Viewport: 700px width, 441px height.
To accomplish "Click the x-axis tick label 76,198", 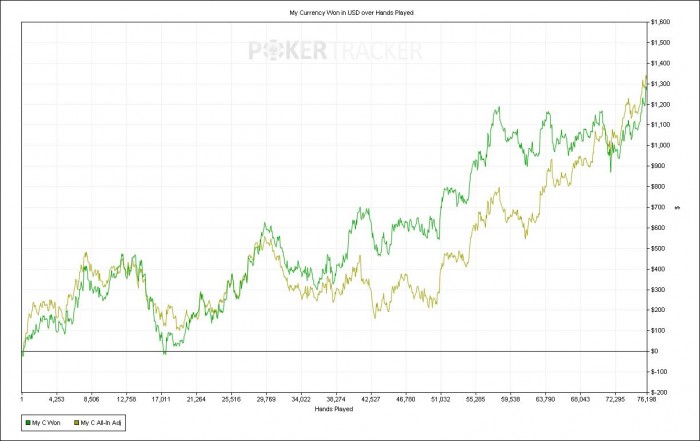I will [646, 399].
